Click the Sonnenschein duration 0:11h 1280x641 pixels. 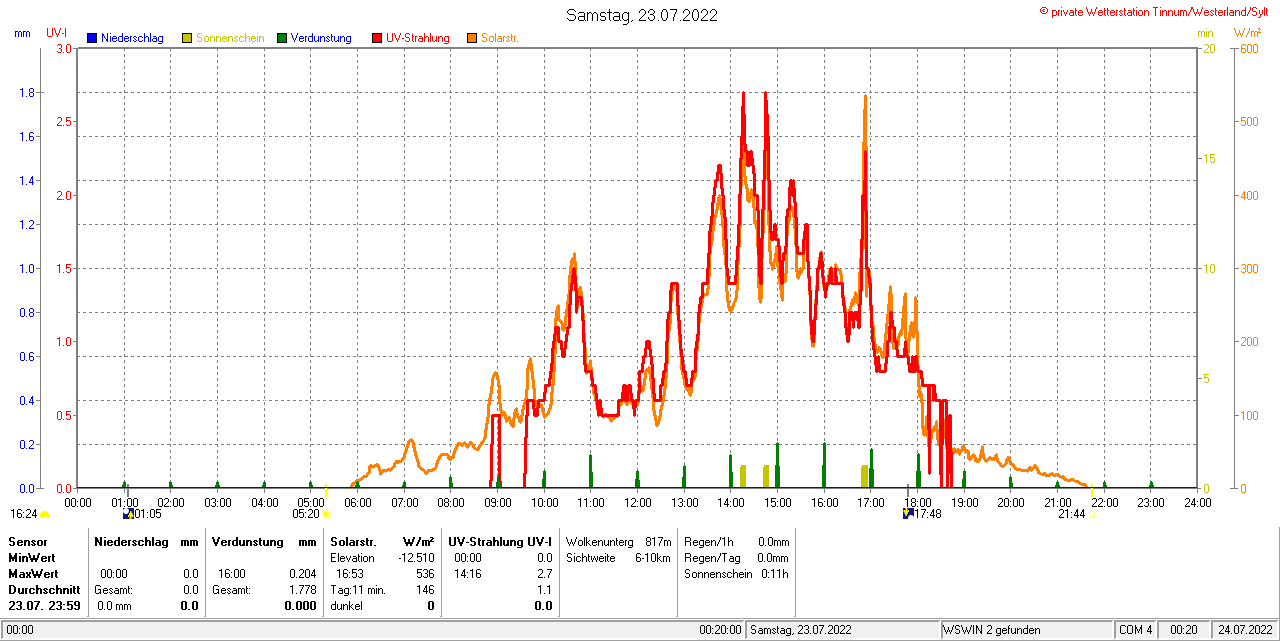pyautogui.click(x=774, y=574)
